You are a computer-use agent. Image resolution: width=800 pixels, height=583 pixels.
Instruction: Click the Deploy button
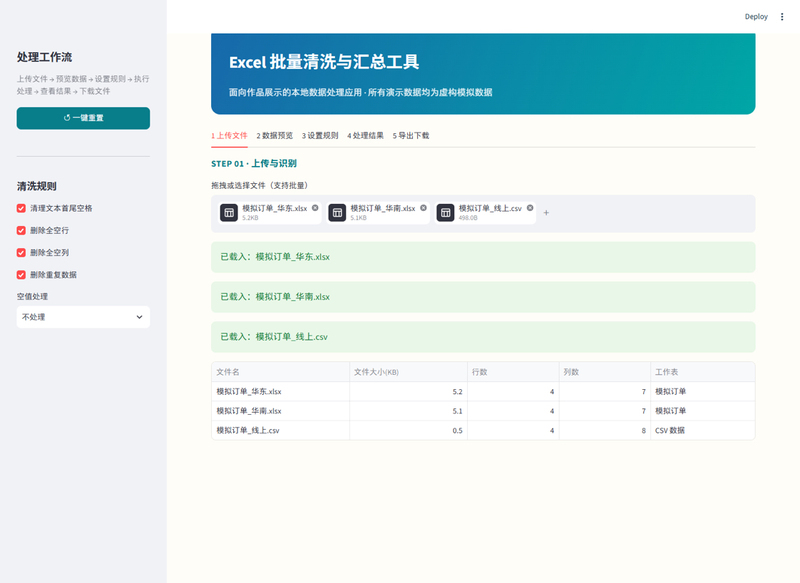pyautogui.click(x=756, y=17)
